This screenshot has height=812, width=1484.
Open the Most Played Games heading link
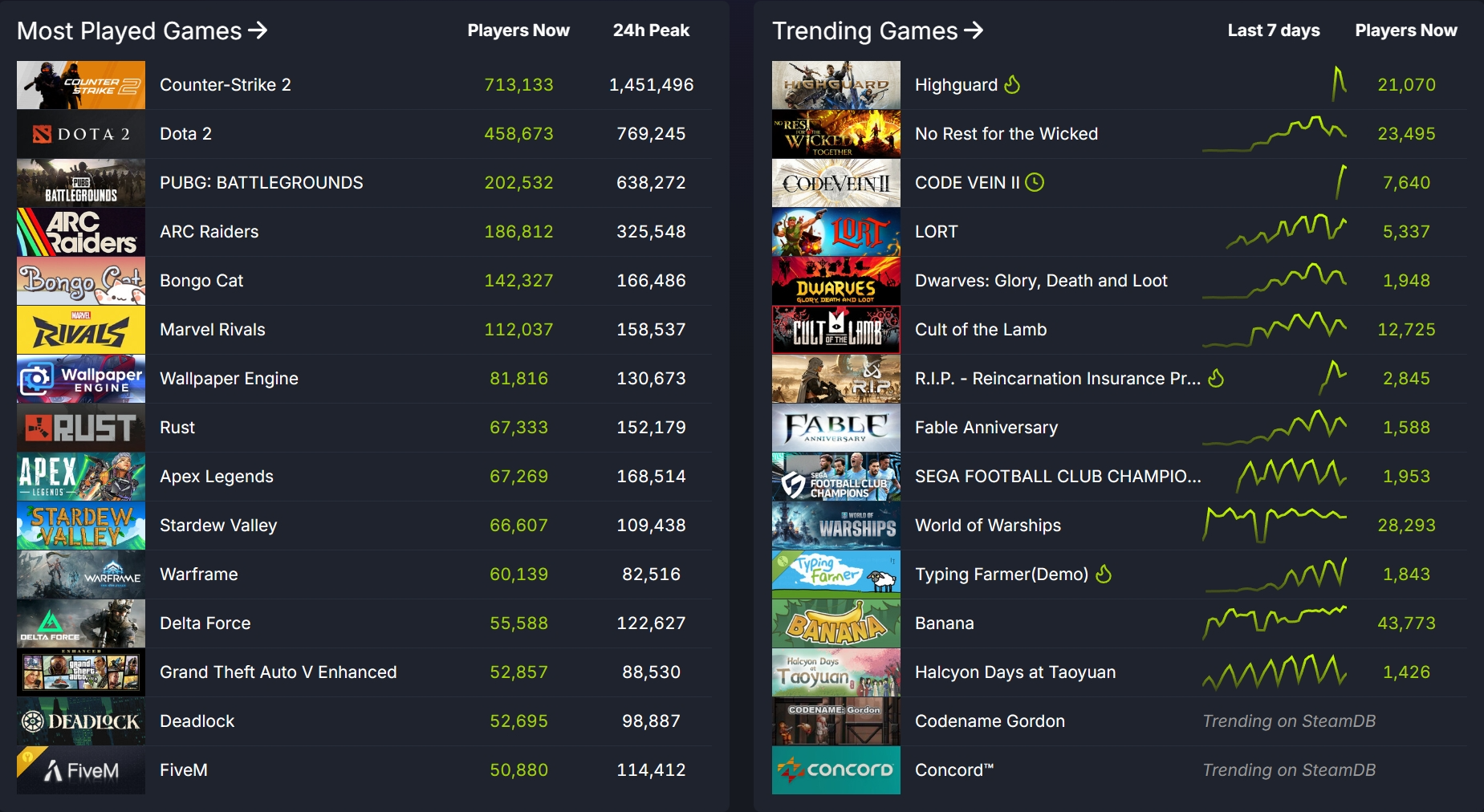142,30
